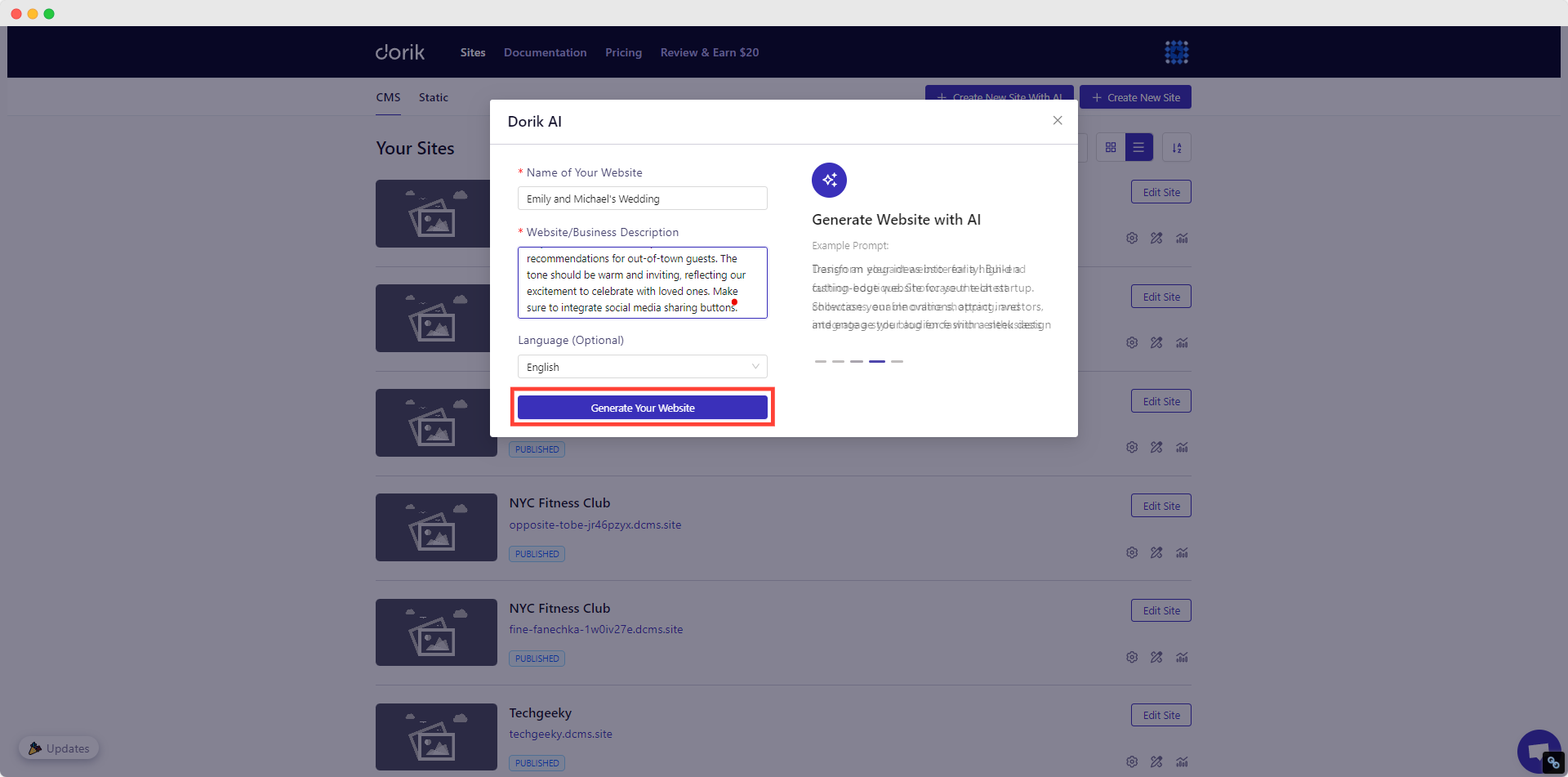1568x777 pixels.
Task: Switch to list view of sites
Action: 1138,147
